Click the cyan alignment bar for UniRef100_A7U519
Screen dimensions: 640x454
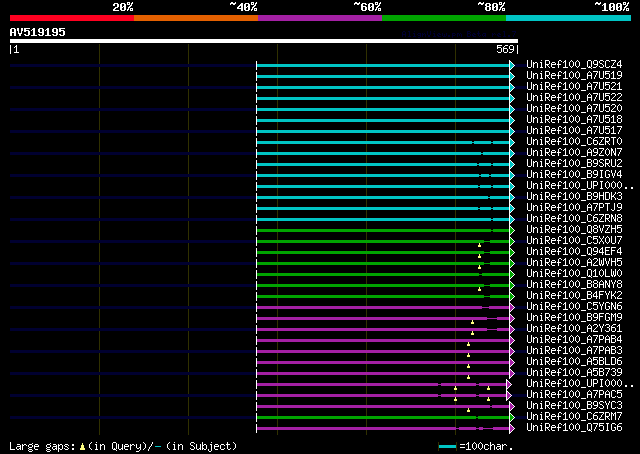coord(383,76)
